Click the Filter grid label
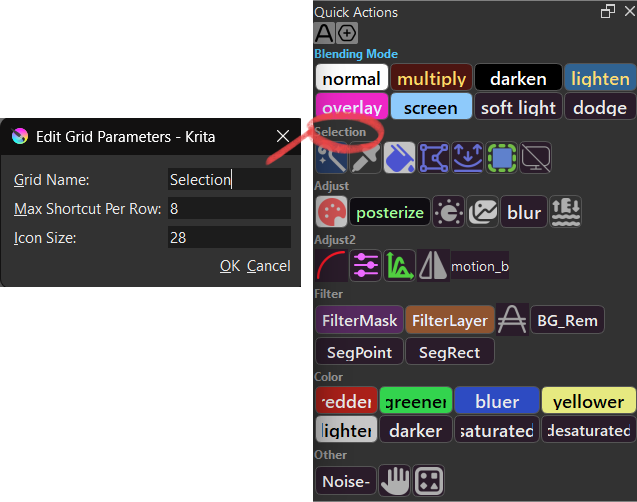This screenshot has height=502, width=637. pyautogui.click(x=328, y=294)
